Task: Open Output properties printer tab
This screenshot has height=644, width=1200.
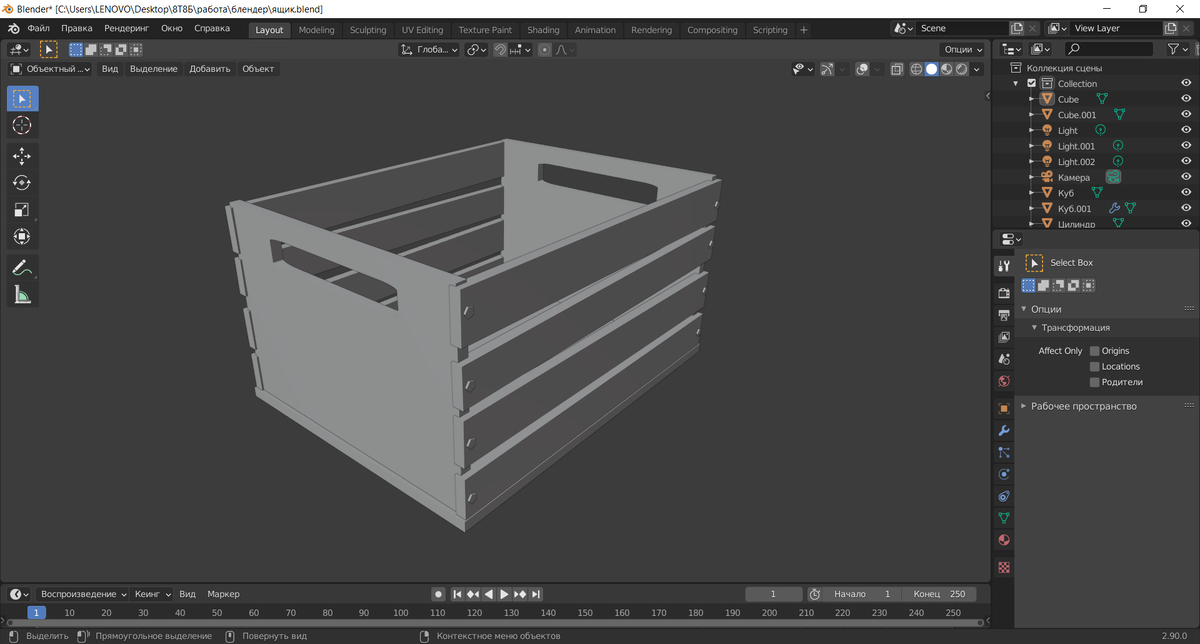Action: [x=1004, y=315]
